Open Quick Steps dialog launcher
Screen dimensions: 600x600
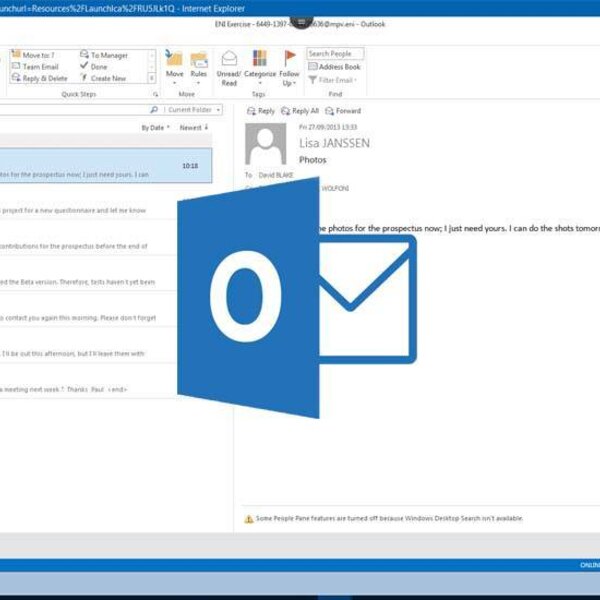pyautogui.click(x=155, y=94)
